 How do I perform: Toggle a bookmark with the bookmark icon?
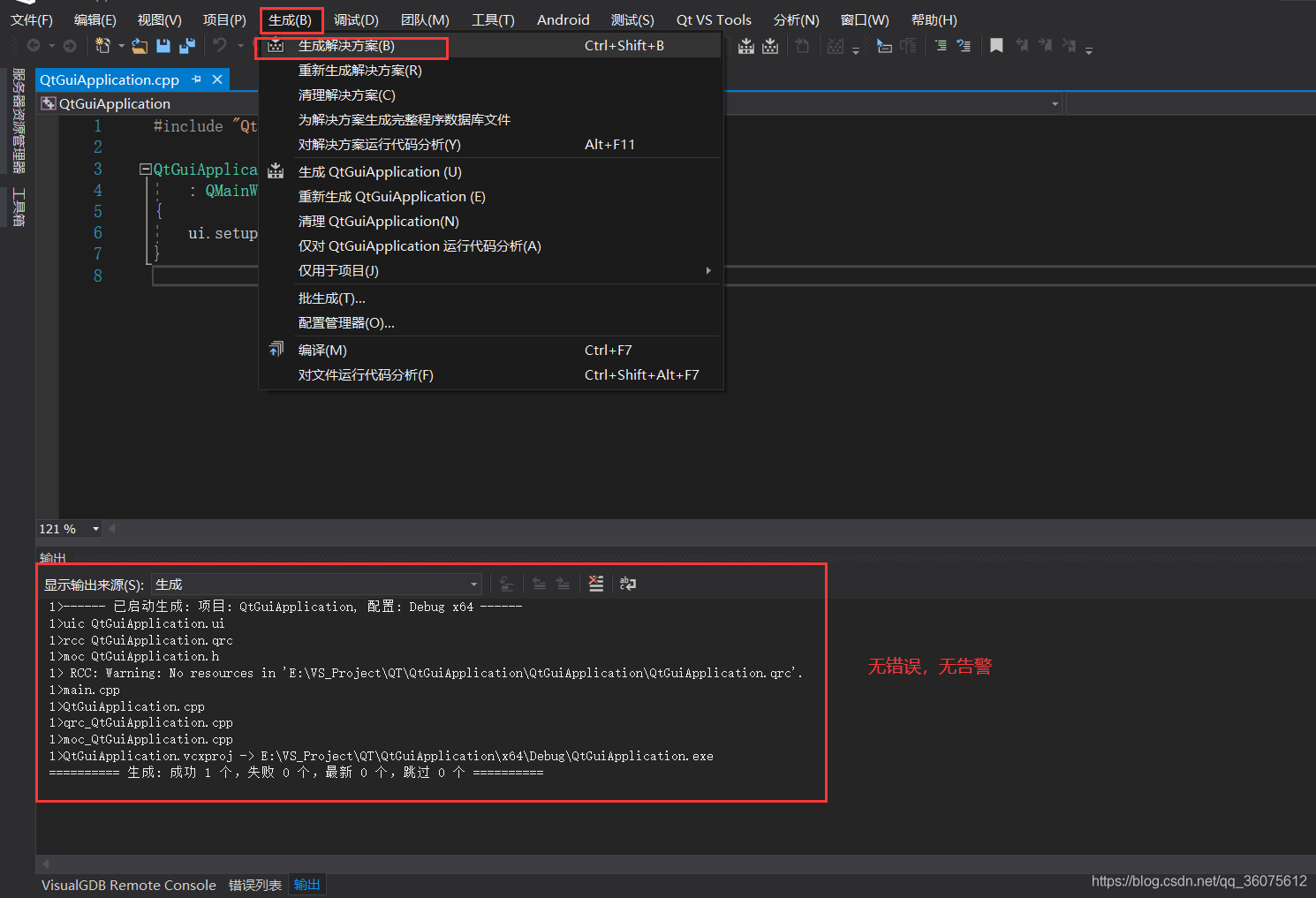click(996, 44)
